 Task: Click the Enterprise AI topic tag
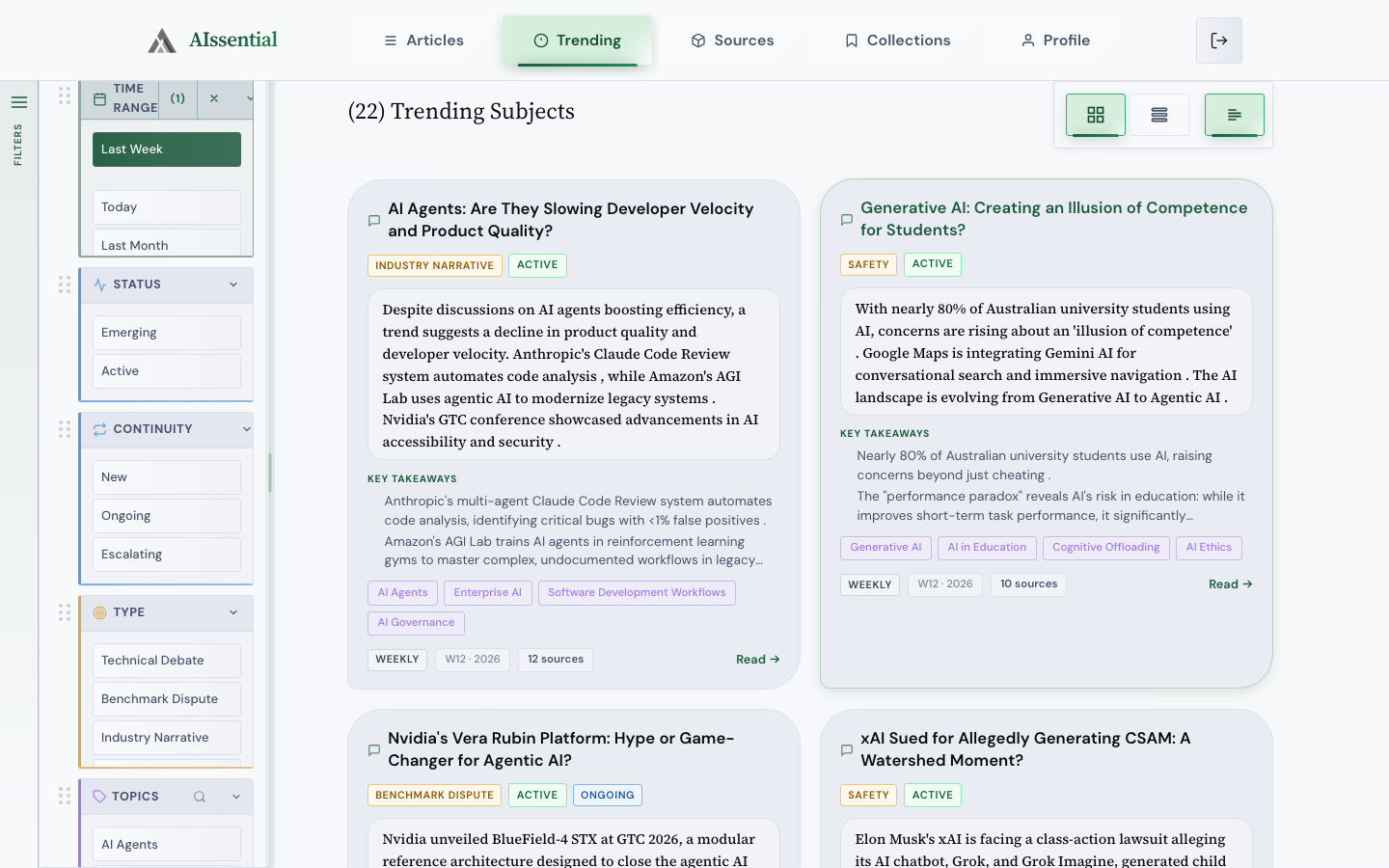[x=488, y=593]
